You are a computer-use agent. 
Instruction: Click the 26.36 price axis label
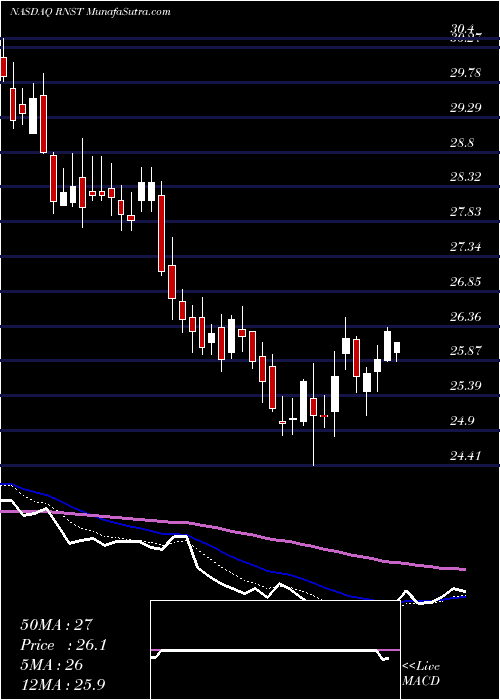466,317
